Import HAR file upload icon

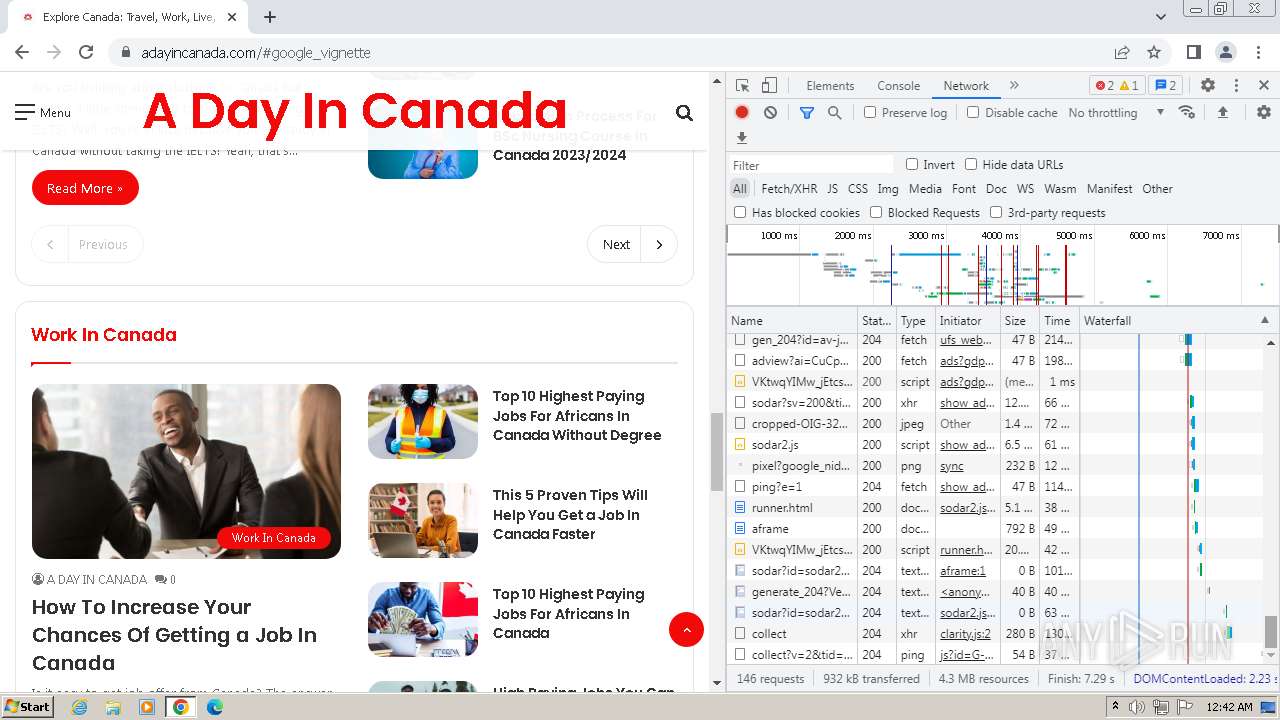(x=1223, y=113)
